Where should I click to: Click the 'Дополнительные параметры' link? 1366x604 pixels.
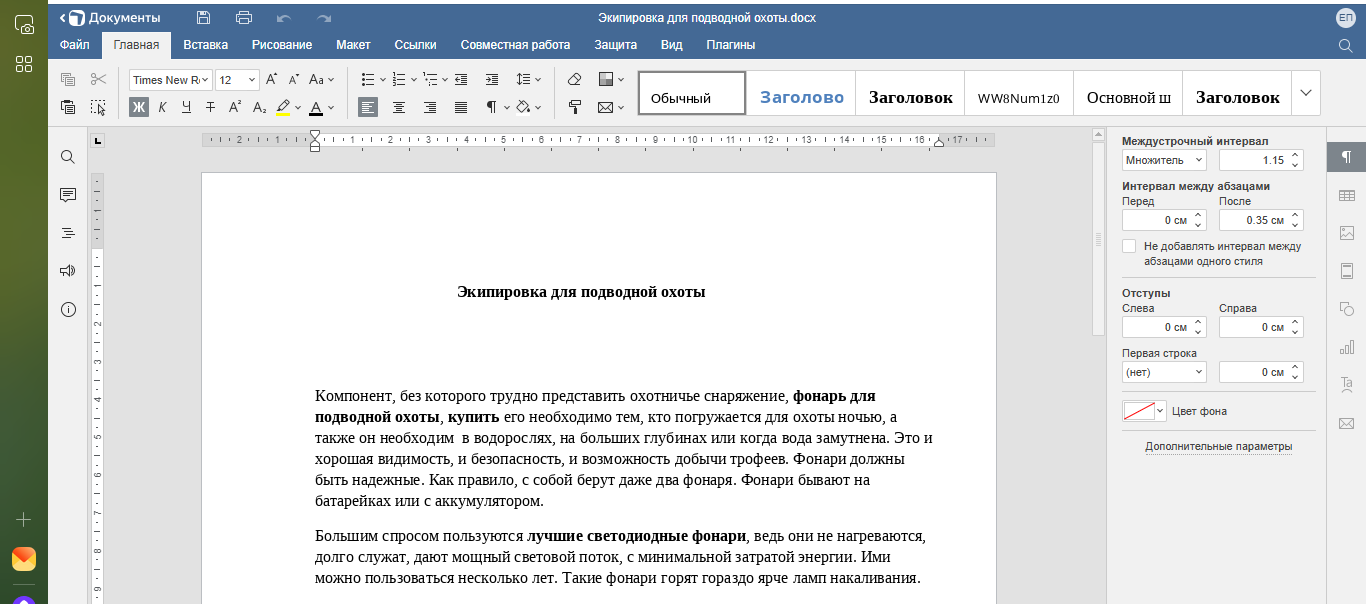click(x=1218, y=446)
